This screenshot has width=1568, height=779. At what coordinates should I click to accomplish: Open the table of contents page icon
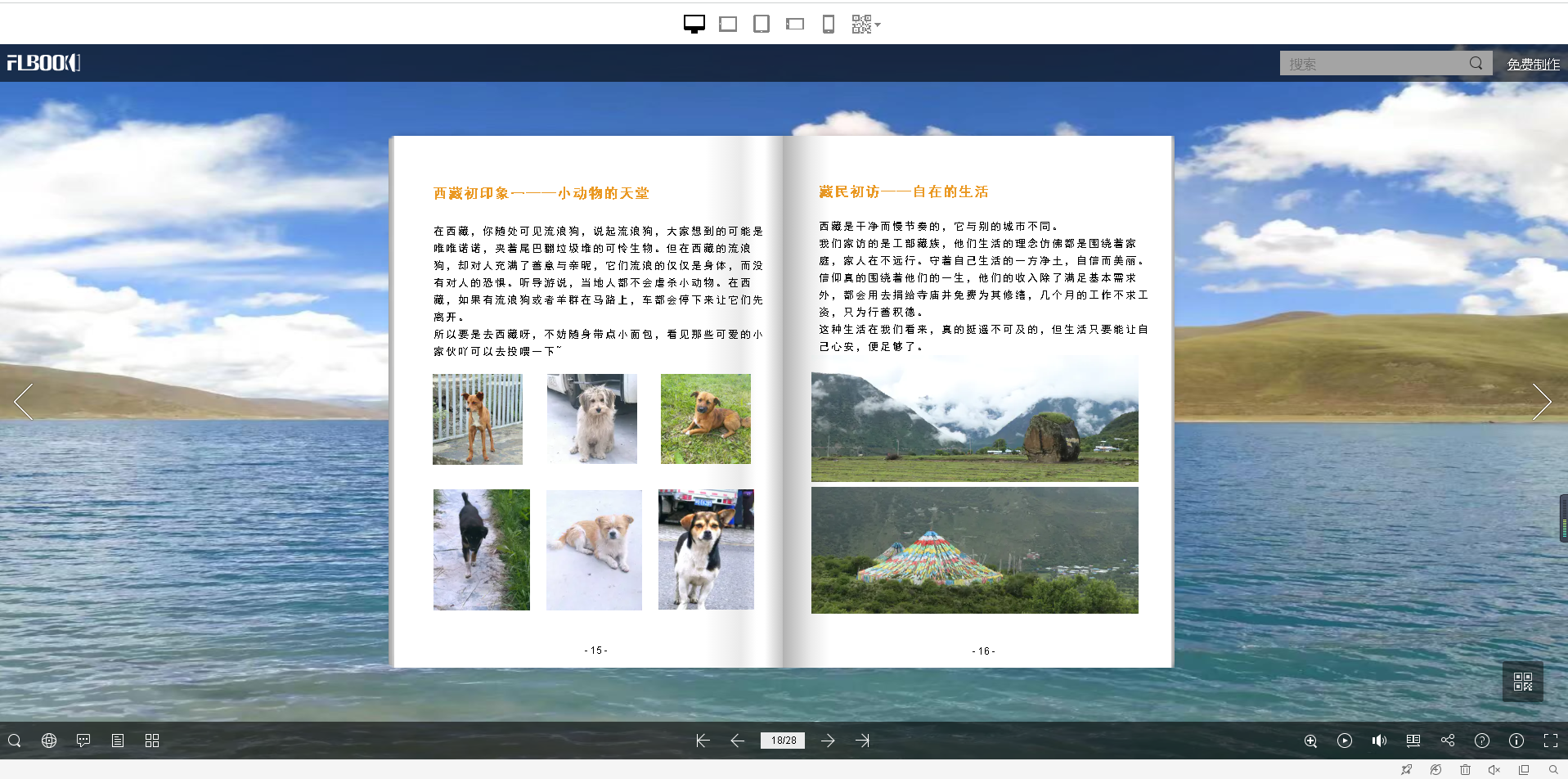pos(118,741)
